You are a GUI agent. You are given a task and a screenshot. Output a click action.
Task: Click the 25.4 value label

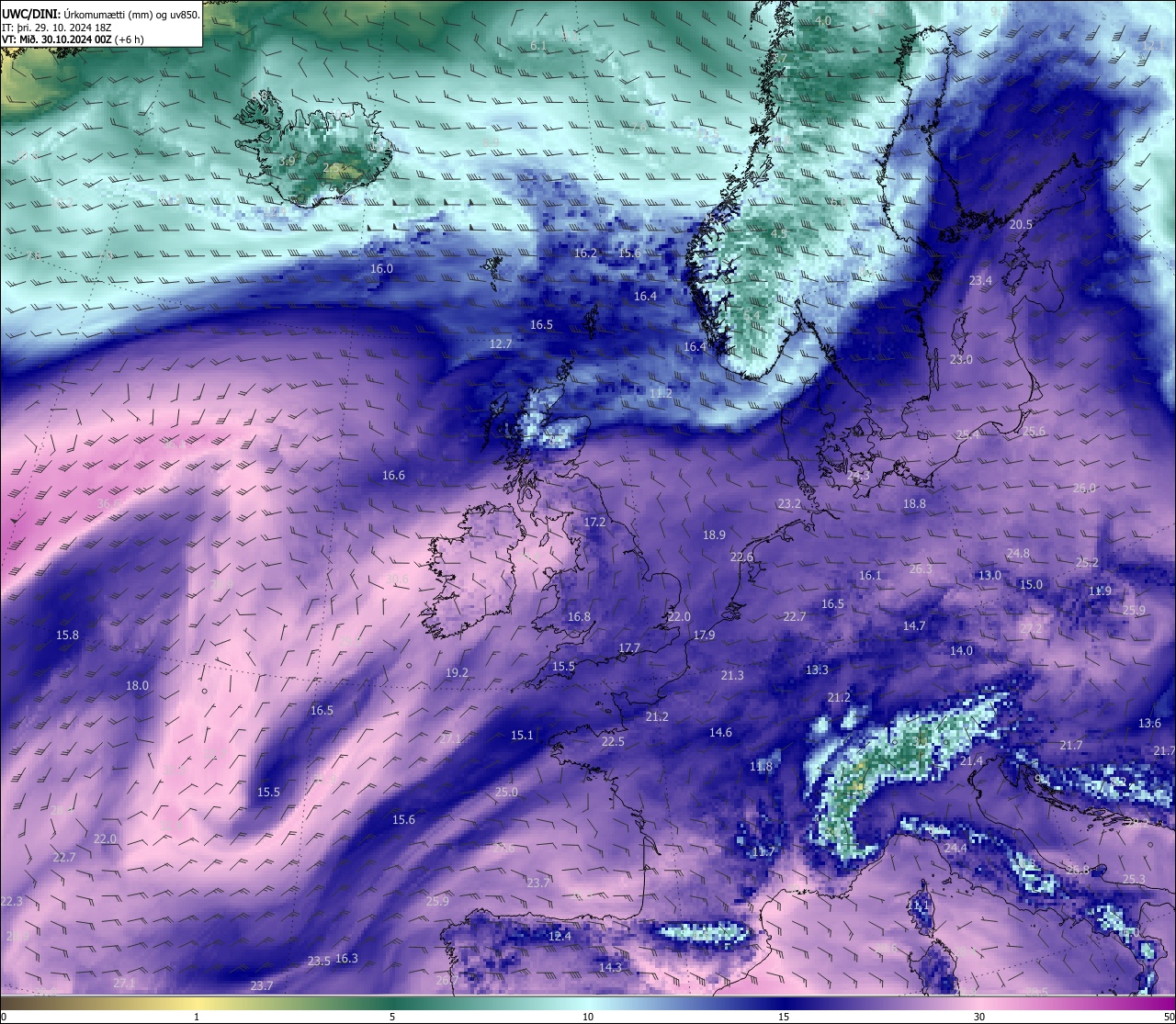point(967,434)
